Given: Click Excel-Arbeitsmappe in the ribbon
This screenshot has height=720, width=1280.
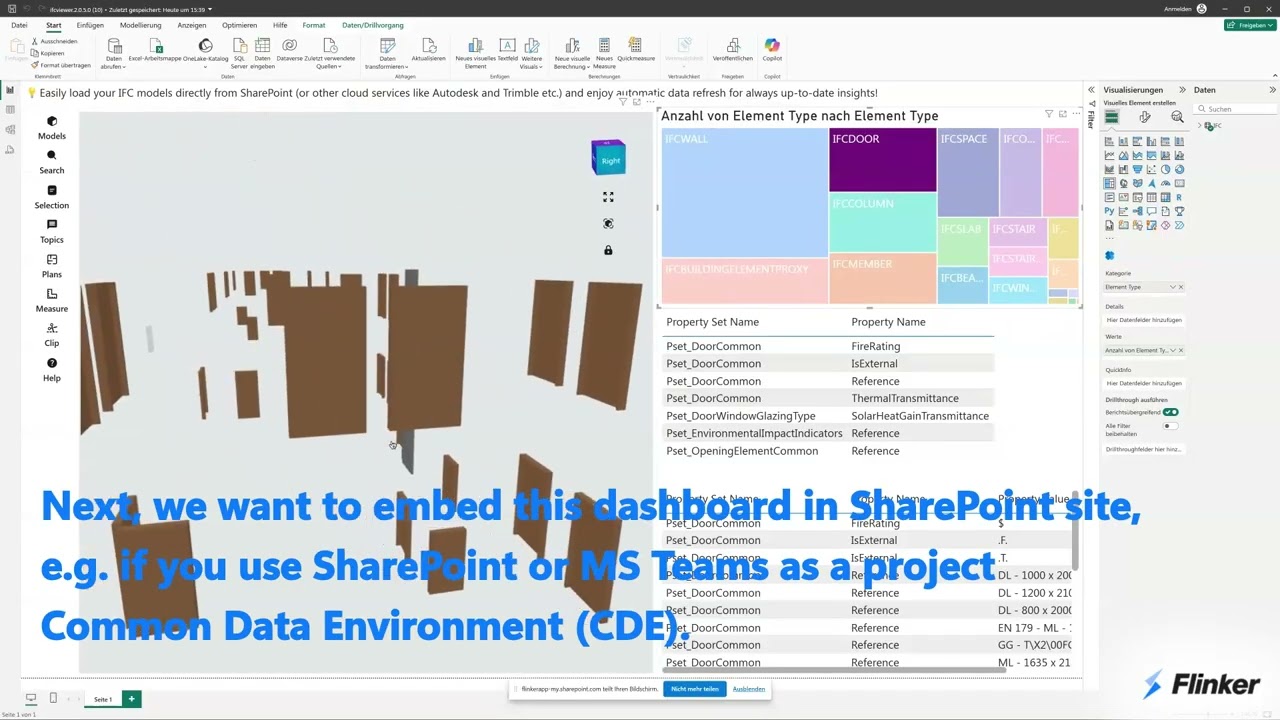Looking at the screenshot, I should [x=155, y=50].
